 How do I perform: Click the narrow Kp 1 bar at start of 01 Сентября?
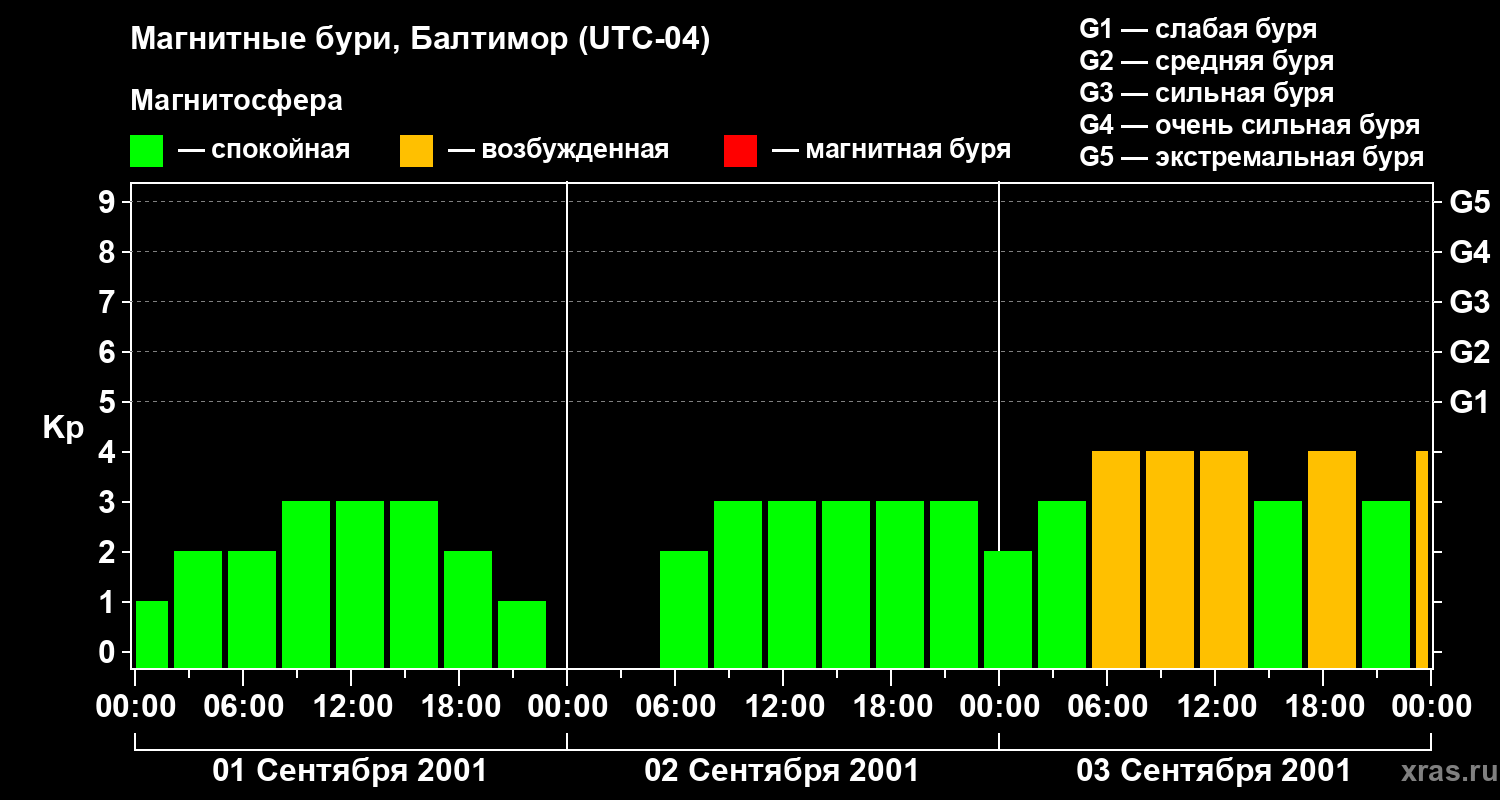[152, 634]
